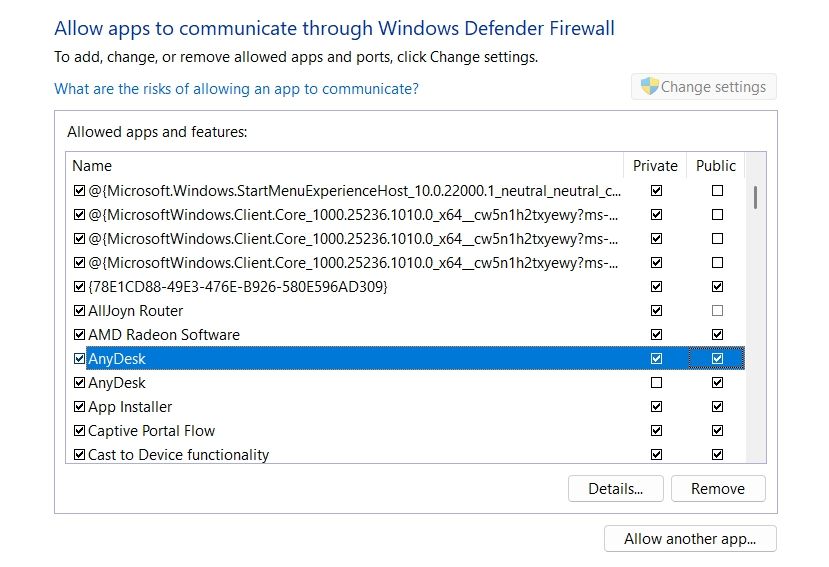Viewport: 829px width, 567px height.
Task: Select the Cast to Device functionality row
Action: (179, 455)
